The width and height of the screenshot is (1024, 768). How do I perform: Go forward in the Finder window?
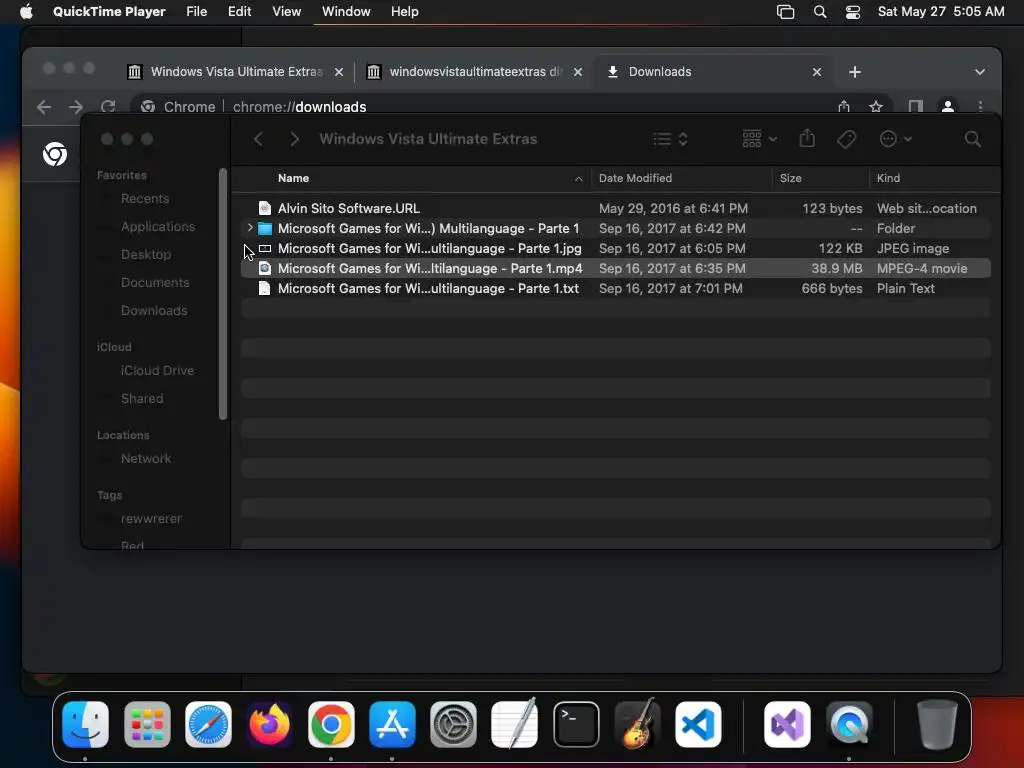(295, 139)
